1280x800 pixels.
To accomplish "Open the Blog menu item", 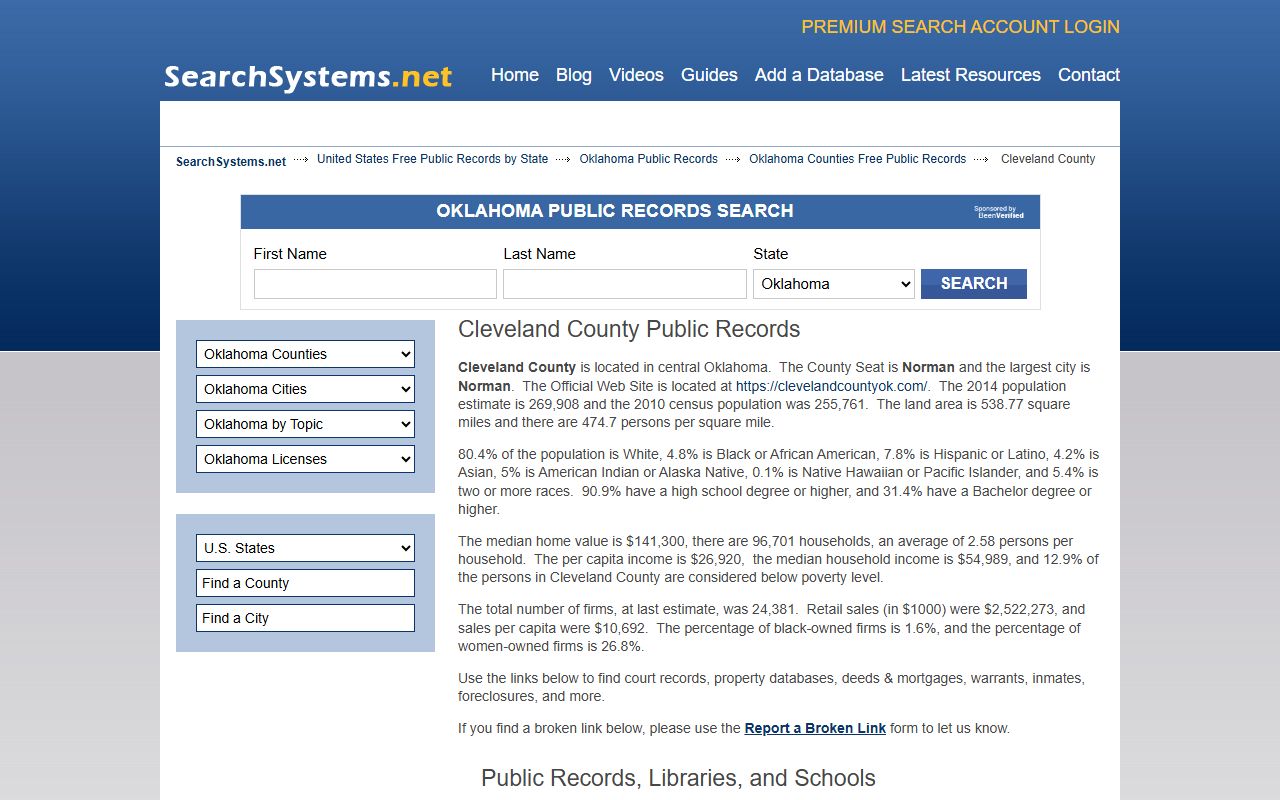I will (x=574, y=75).
